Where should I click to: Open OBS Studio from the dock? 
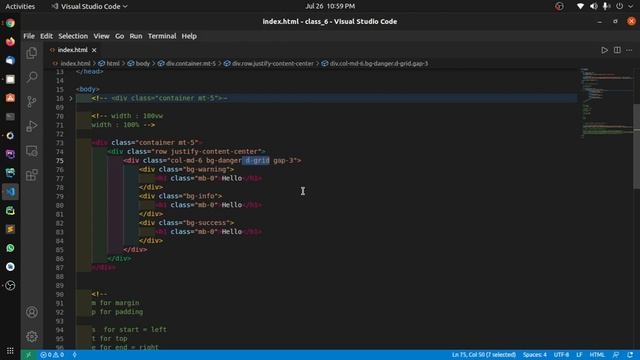10,285
